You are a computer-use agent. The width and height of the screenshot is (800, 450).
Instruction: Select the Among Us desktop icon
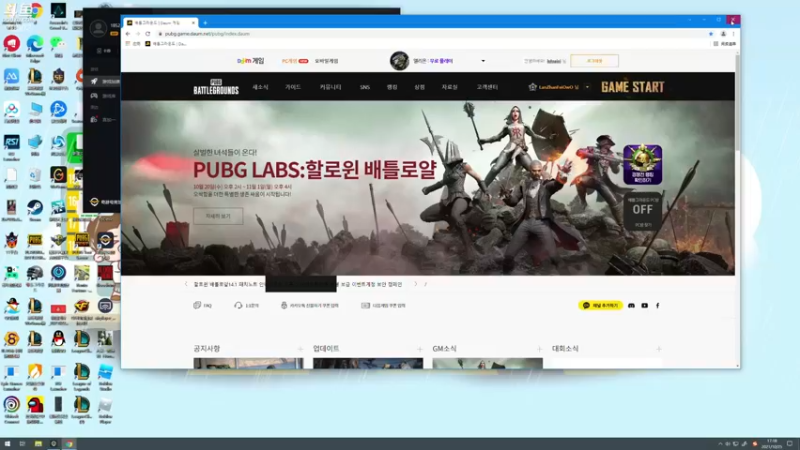(35, 410)
